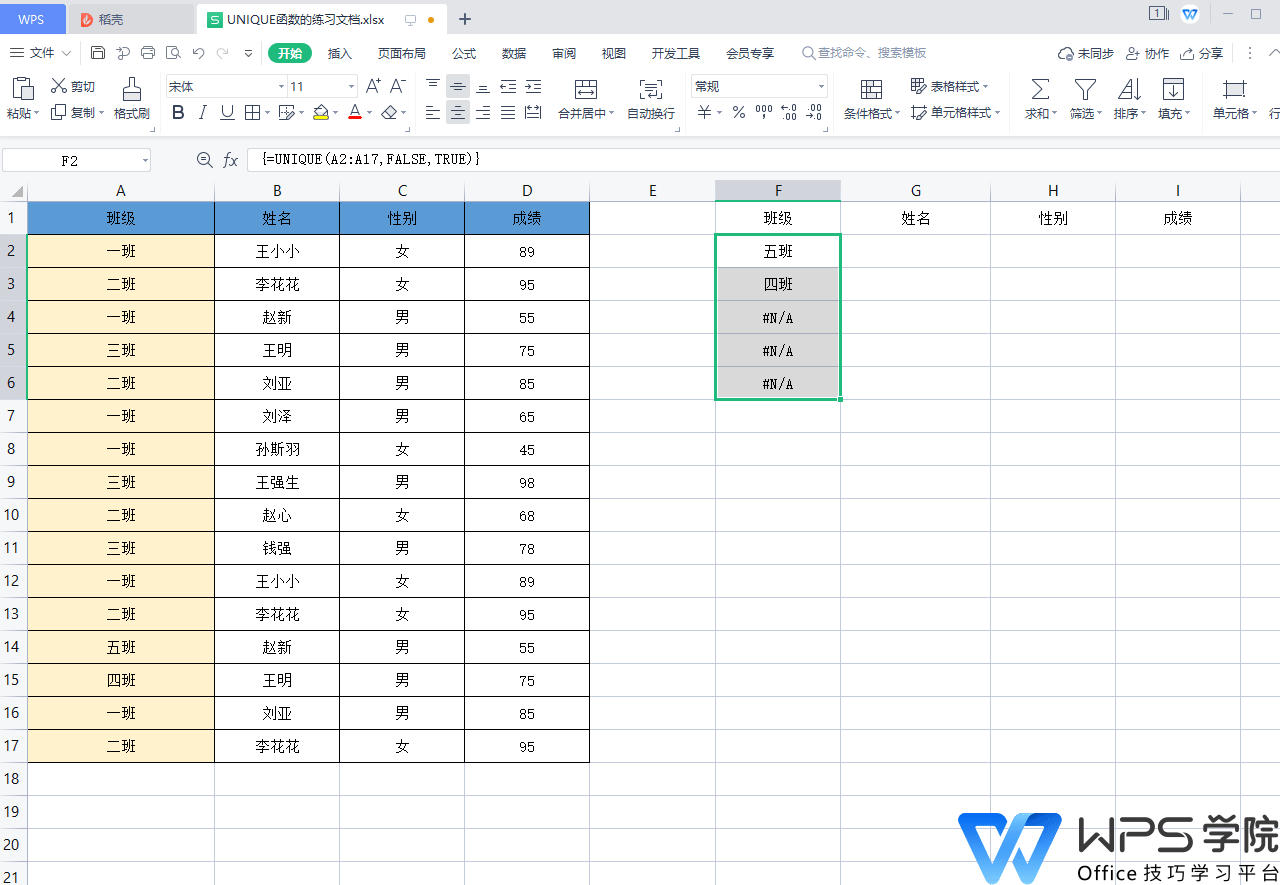Switch to the 公式 tab
Image resolution: width=1280 pixels, height=885 pixels.
tap(464, 53)
